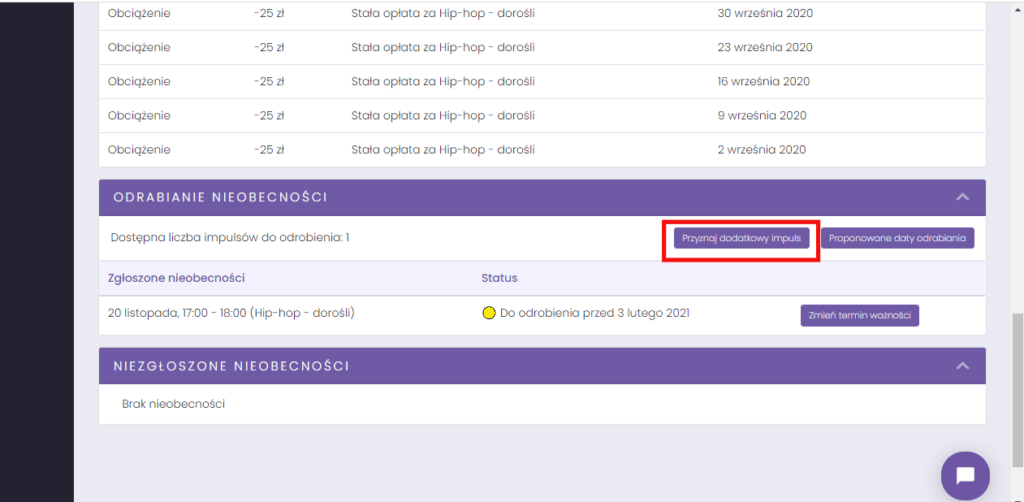Select the Niezgłoszone nieobecności header title

[x=231, y=366]
